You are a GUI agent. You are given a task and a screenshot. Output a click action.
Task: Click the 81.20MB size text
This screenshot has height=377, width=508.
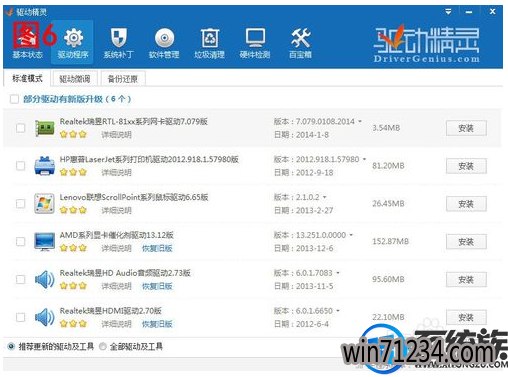(388, 166)
